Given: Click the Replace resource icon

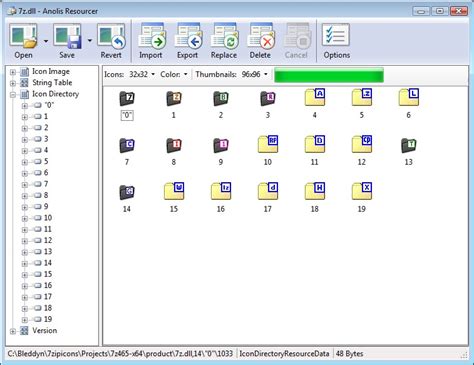Looking at the screenshot, I should pos(224,36).
